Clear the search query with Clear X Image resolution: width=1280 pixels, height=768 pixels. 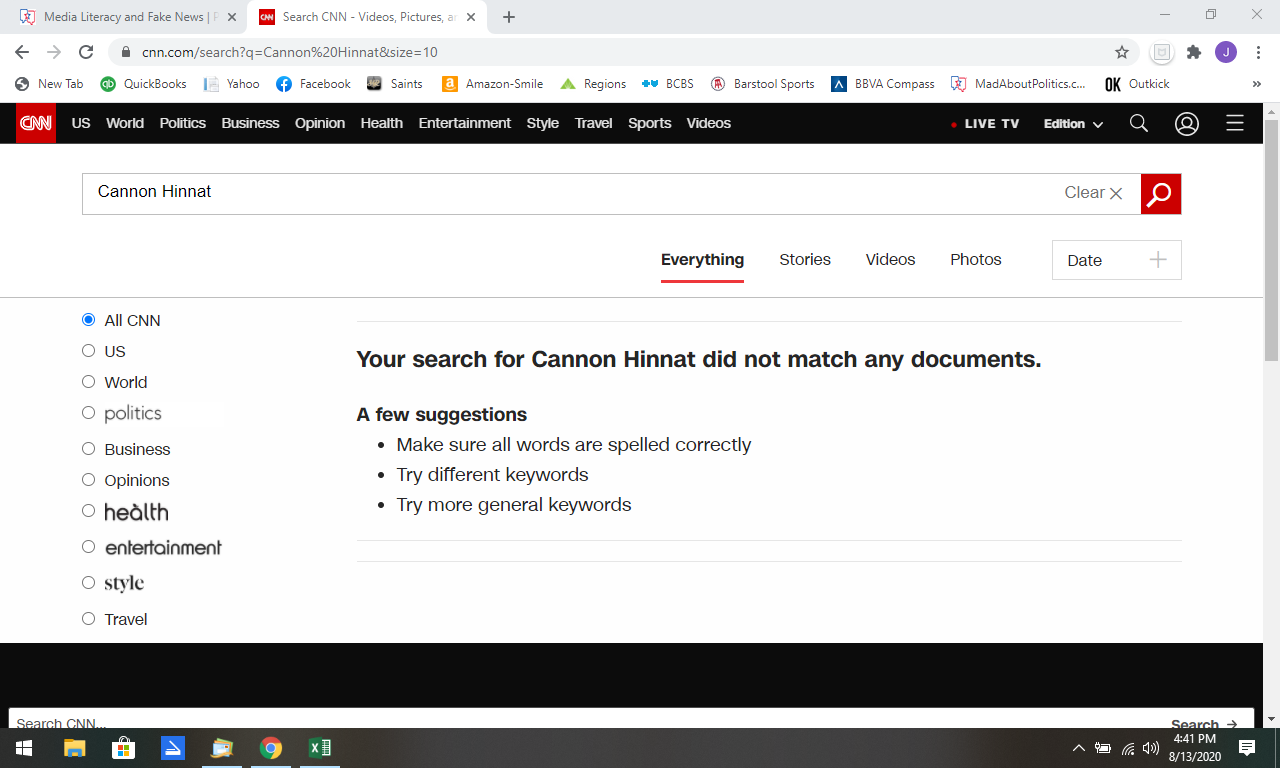(1094, 193)
